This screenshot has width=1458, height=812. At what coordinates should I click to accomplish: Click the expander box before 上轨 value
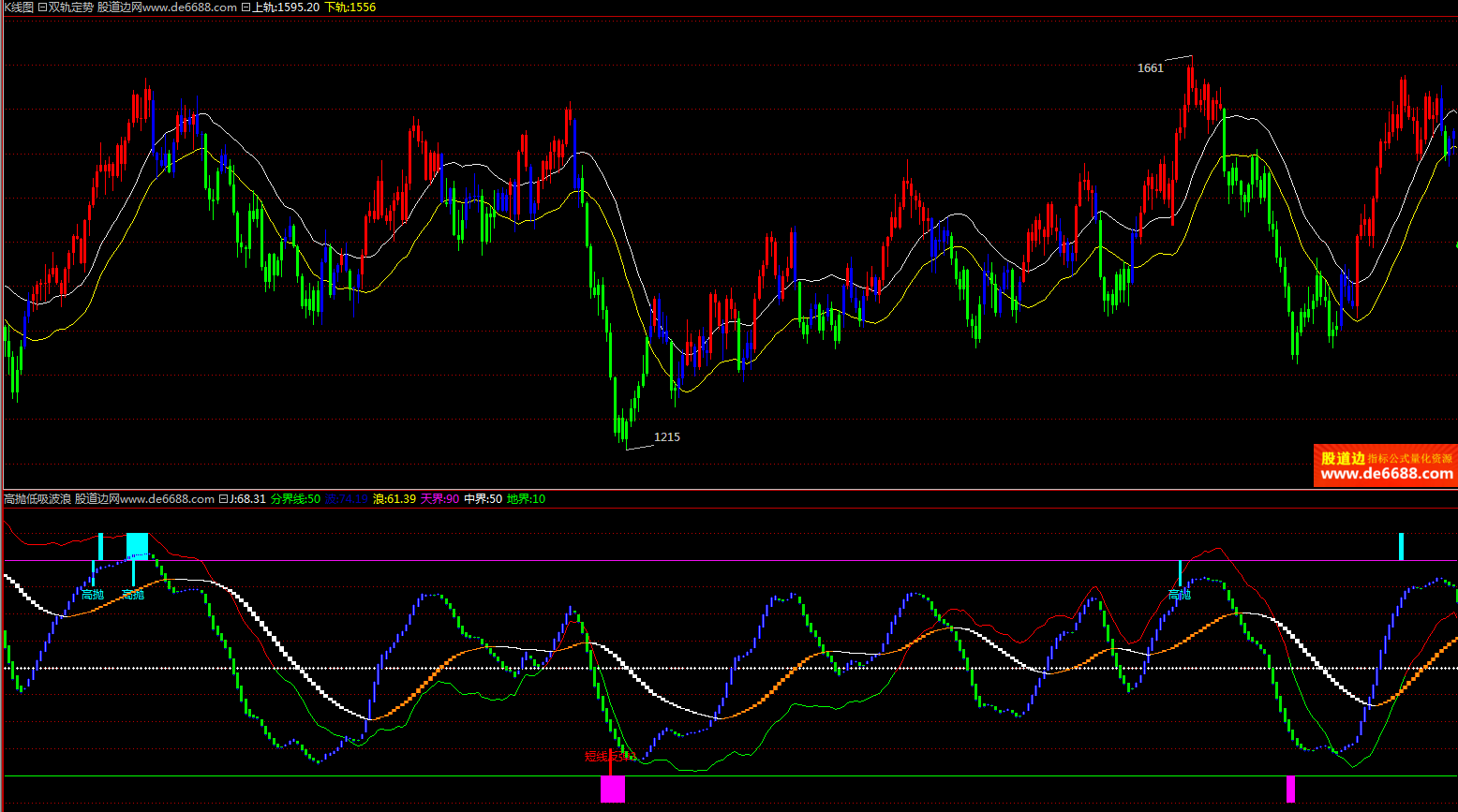tap(245, 7)
